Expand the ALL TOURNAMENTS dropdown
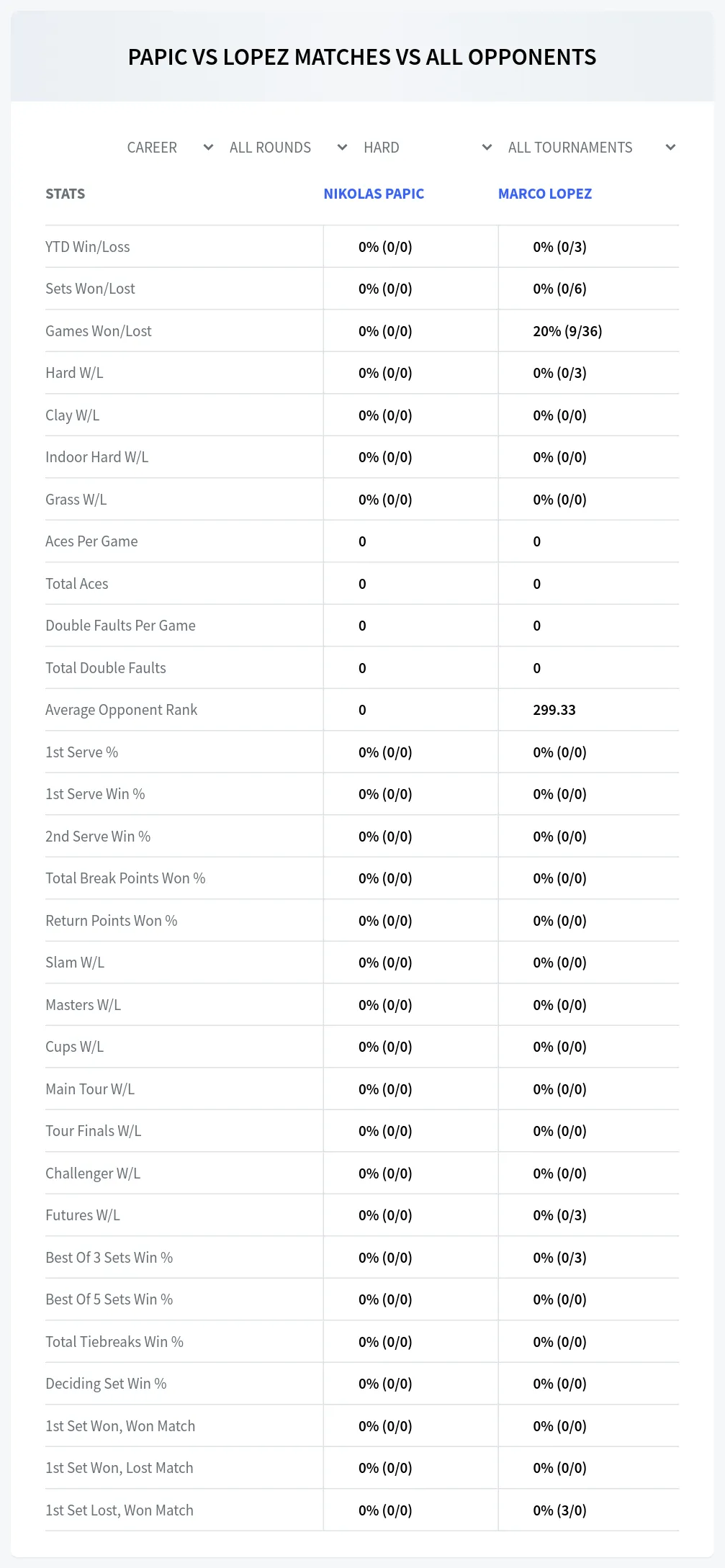725x1568 pixels. [x=592, y=148]
